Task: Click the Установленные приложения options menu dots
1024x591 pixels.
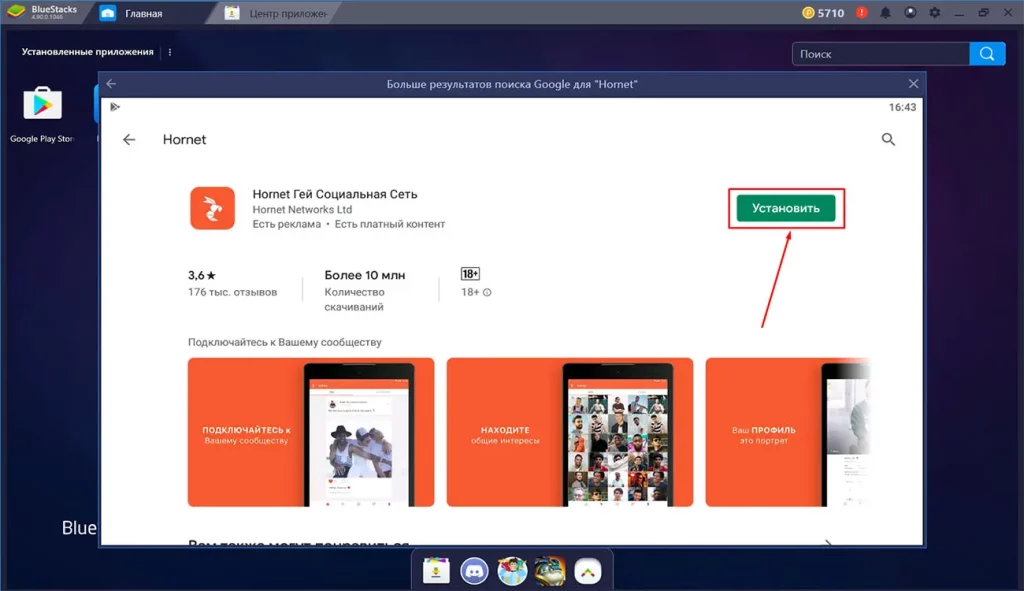Action: [x=170, y=52]
